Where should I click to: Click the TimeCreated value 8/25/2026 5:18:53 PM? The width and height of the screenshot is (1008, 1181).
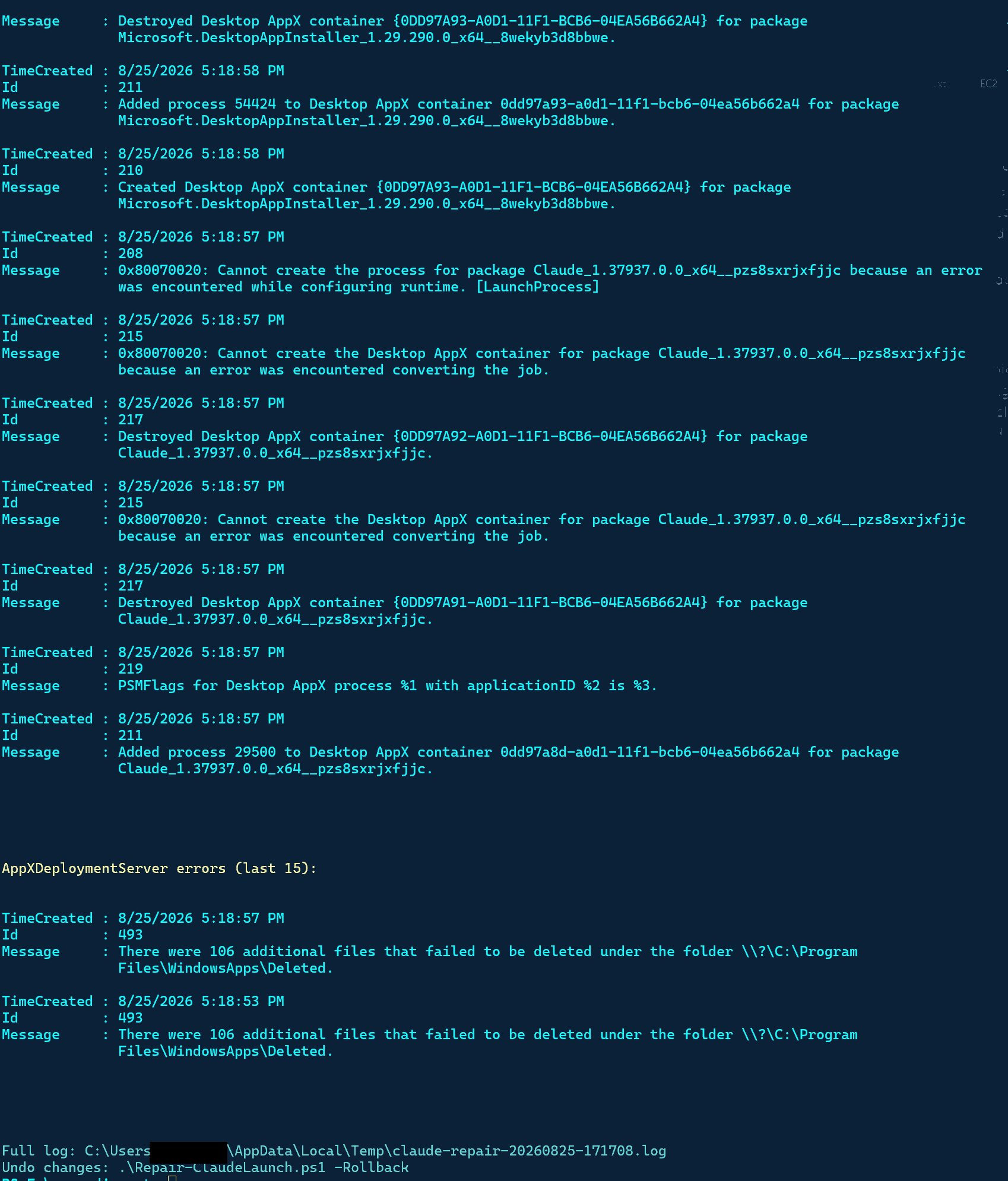coord(201,1001)
